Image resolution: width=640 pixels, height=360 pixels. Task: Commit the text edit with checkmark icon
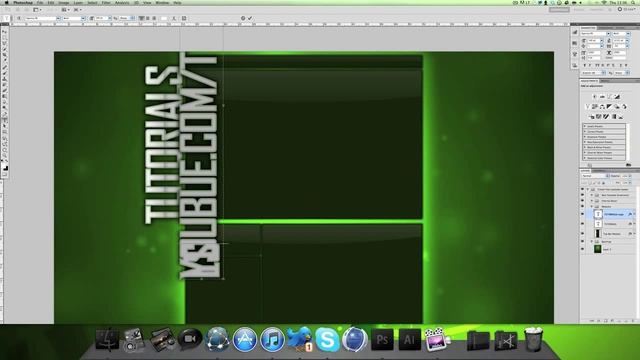pos(250,18)
